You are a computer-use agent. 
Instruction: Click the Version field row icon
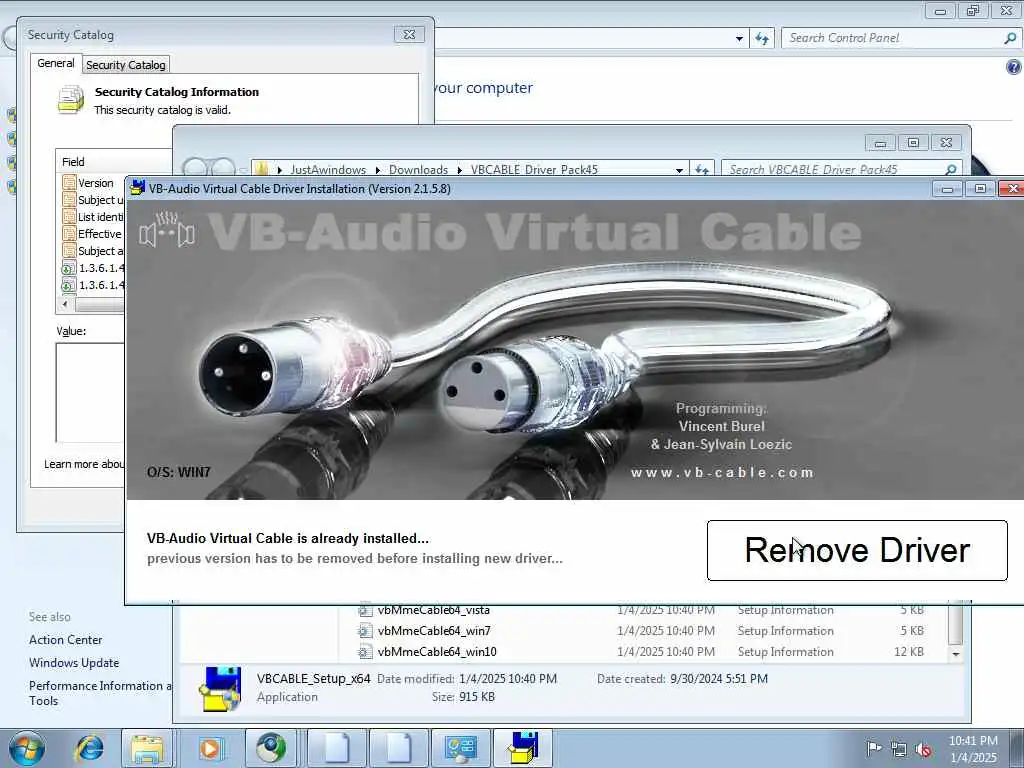coord(69,183)
